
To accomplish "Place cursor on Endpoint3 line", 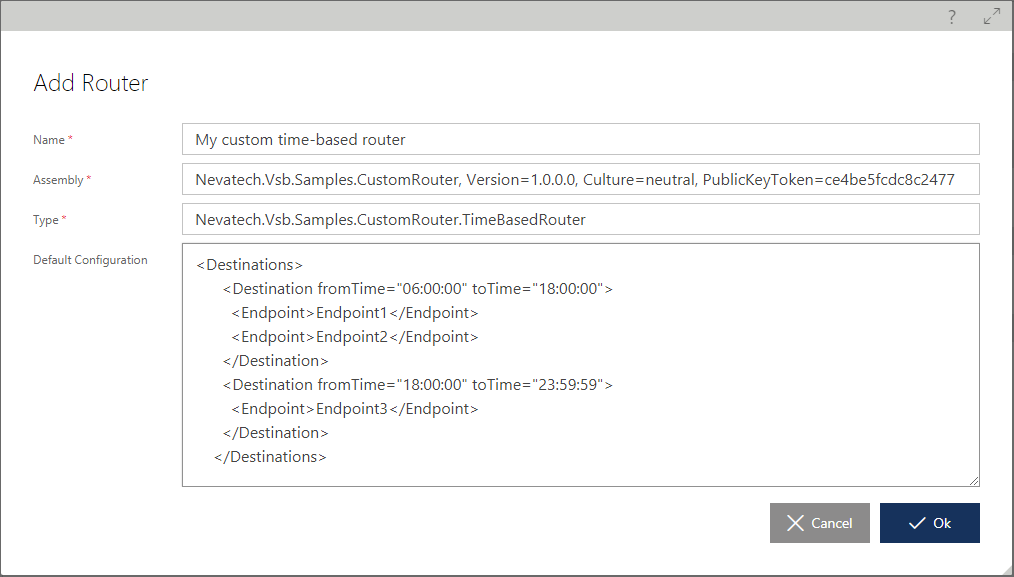I will (355, 408).
